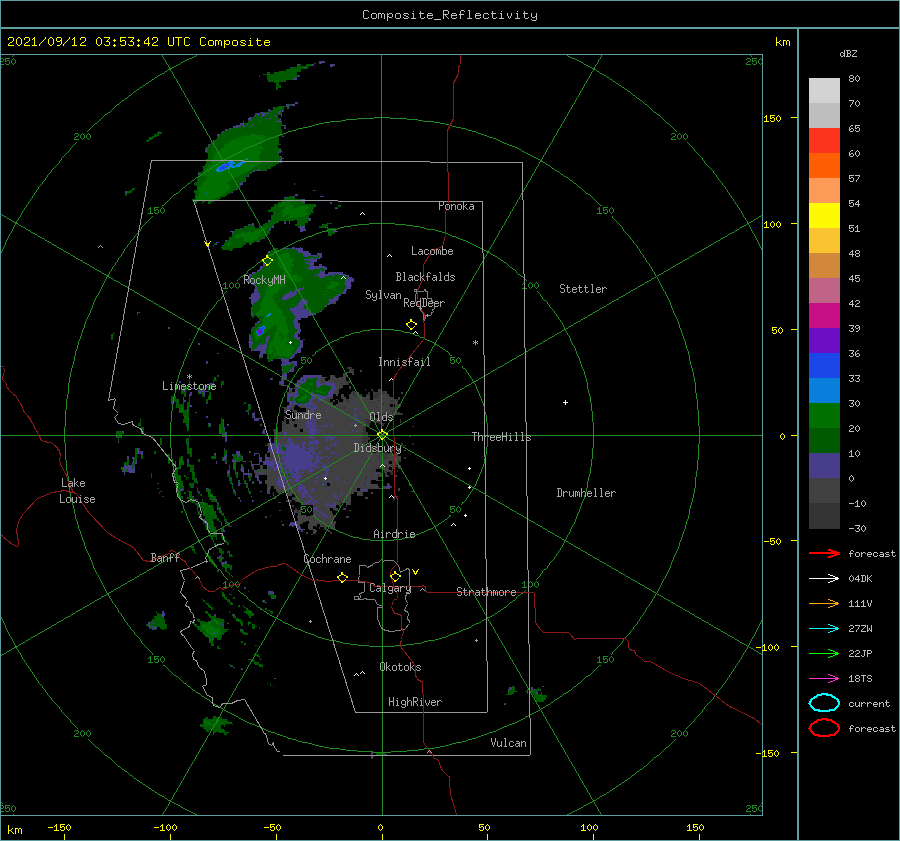The image size is (900, 841).
Task: Click the RockyMH label
Action: pos(265,280)
